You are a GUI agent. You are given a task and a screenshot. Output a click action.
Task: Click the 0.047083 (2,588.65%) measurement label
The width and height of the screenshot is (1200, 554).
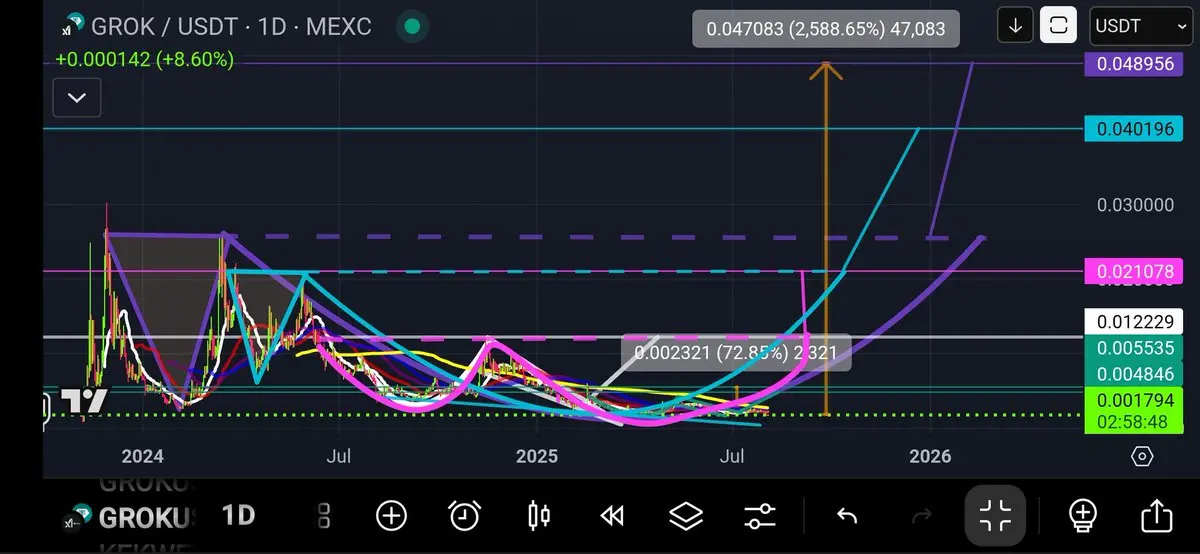click(x=826, y=29)
